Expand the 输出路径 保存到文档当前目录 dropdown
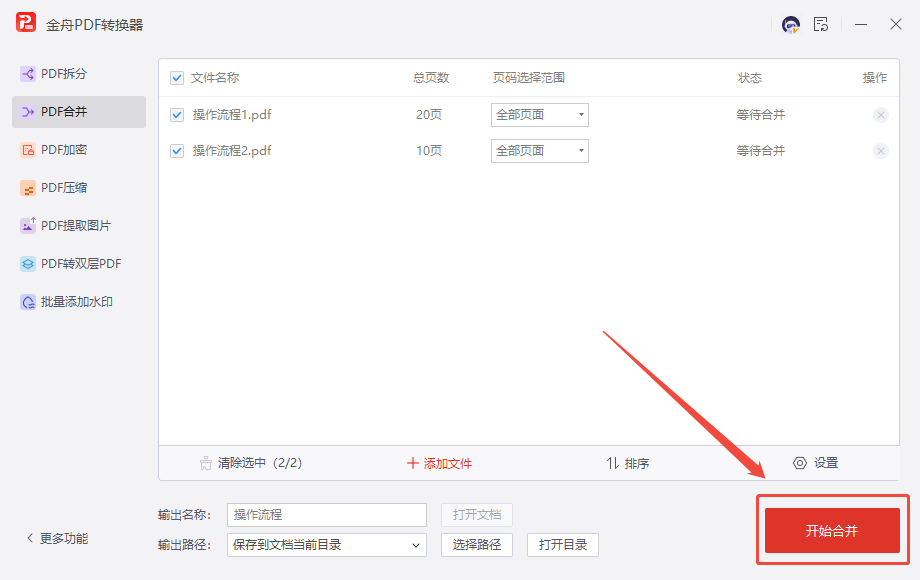Viewport: 920px width, 580px height. 327,545
